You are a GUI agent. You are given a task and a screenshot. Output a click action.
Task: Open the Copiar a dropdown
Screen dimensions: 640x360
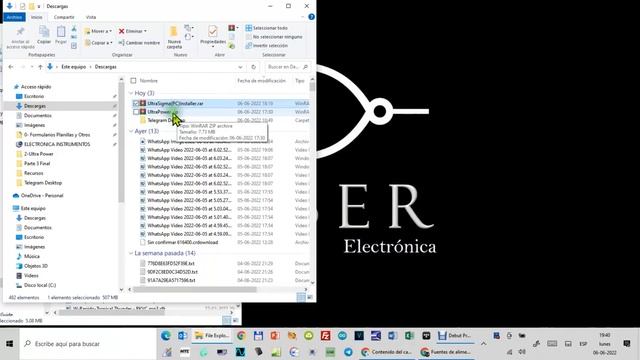tap(98, 42)
